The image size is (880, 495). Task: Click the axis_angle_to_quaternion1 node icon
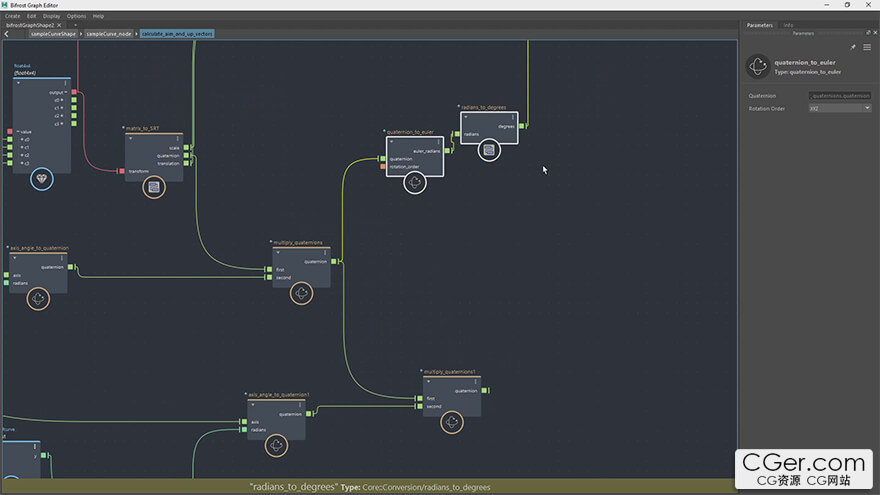[276, 443]
